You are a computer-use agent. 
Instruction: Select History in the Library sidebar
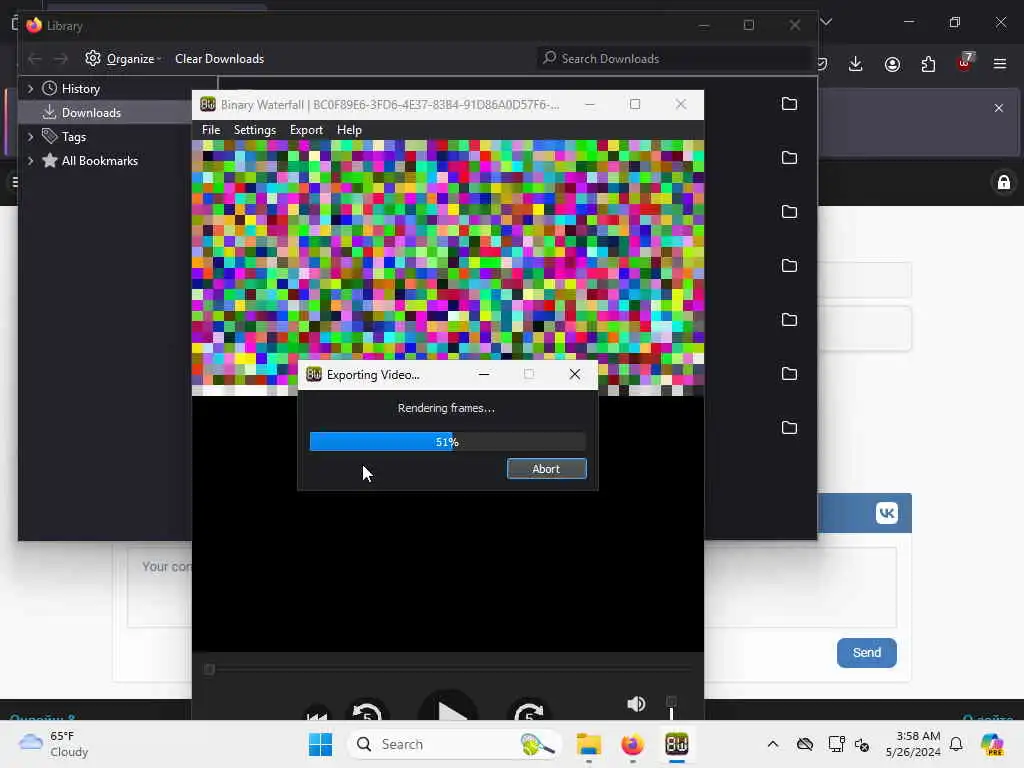80,88
